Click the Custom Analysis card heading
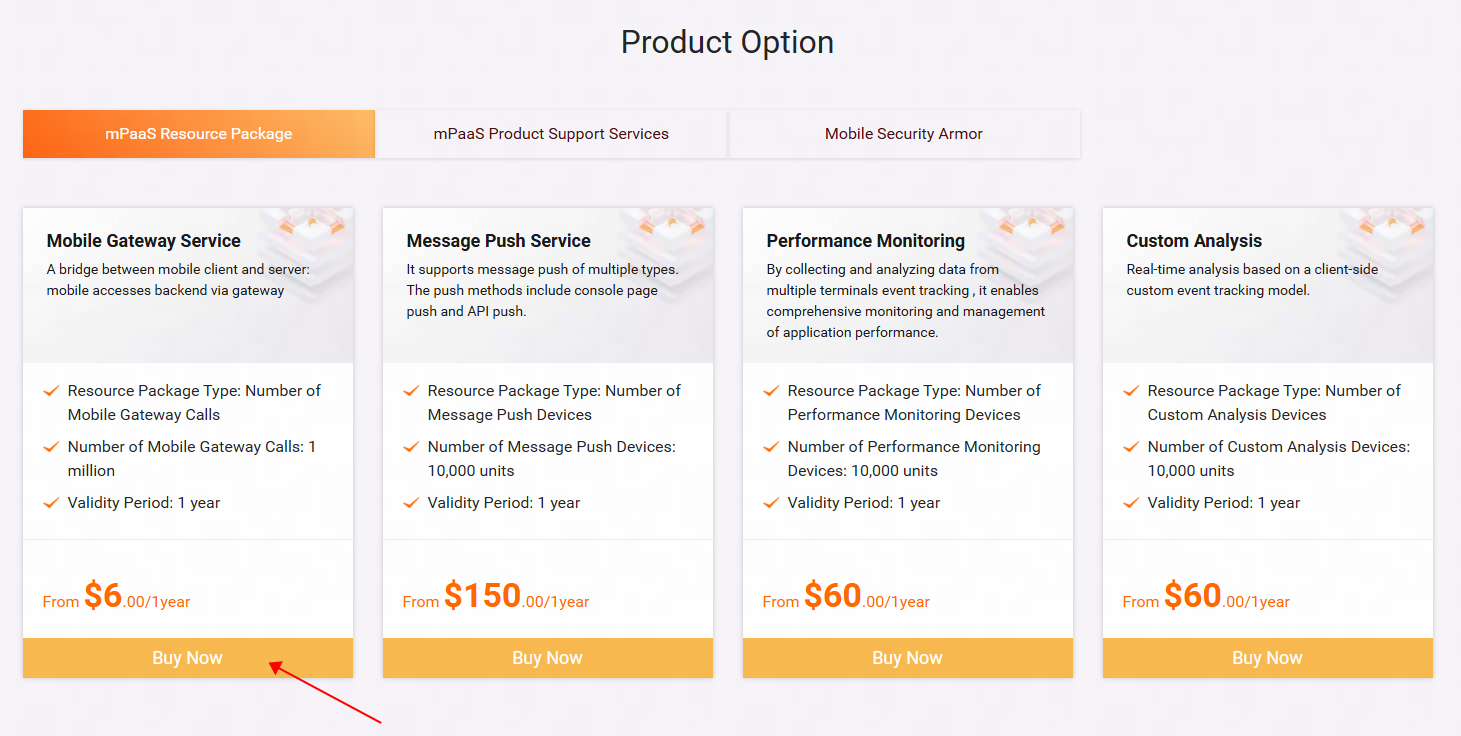Viewport: 1461px width, 736px height. (1194, 241)
